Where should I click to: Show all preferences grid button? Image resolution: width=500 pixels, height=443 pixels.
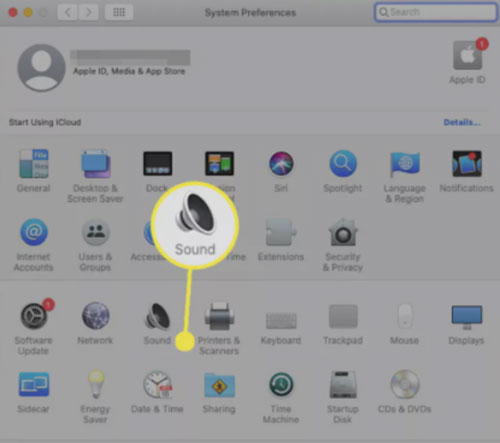pos(119,12)
